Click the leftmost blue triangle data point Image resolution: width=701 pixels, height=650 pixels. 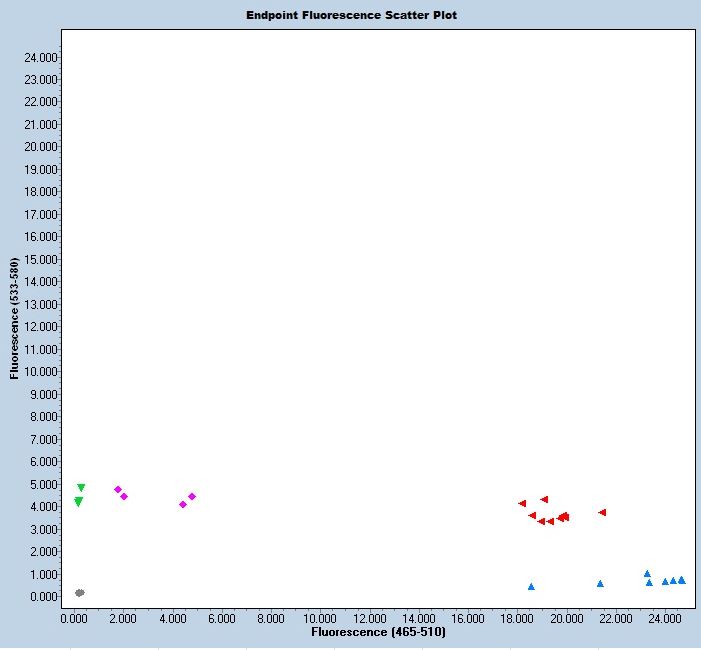531,586
